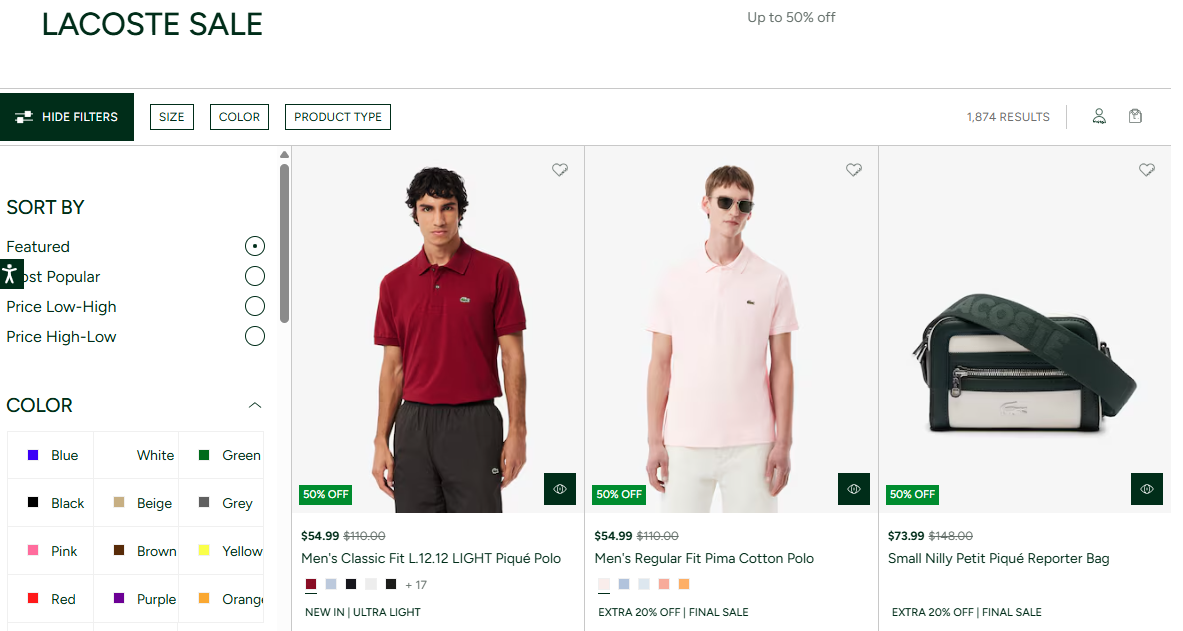Image resolution: width=1183 pixels, height=631 pixels.
Task: Open the user account icon
Action: (1099, 117)
